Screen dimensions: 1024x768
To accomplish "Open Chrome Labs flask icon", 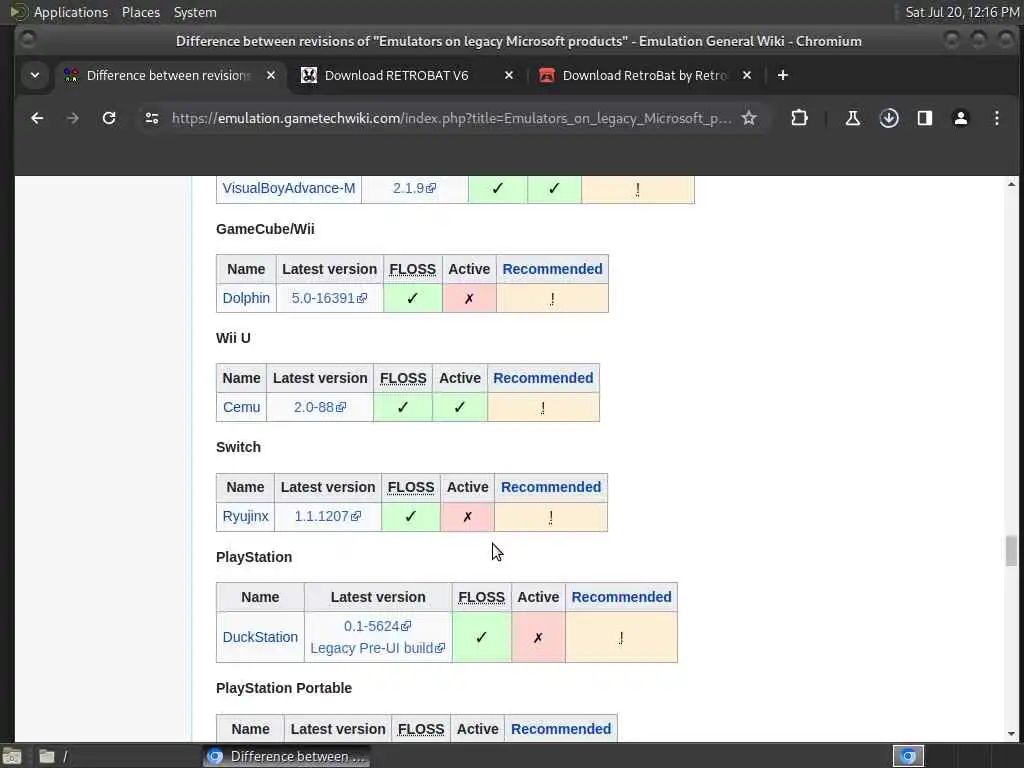I will coord(853,118).
